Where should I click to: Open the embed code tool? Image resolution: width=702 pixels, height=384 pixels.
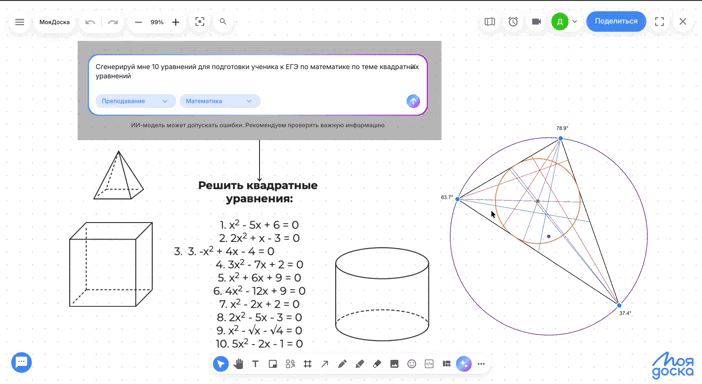click(429, 364)
